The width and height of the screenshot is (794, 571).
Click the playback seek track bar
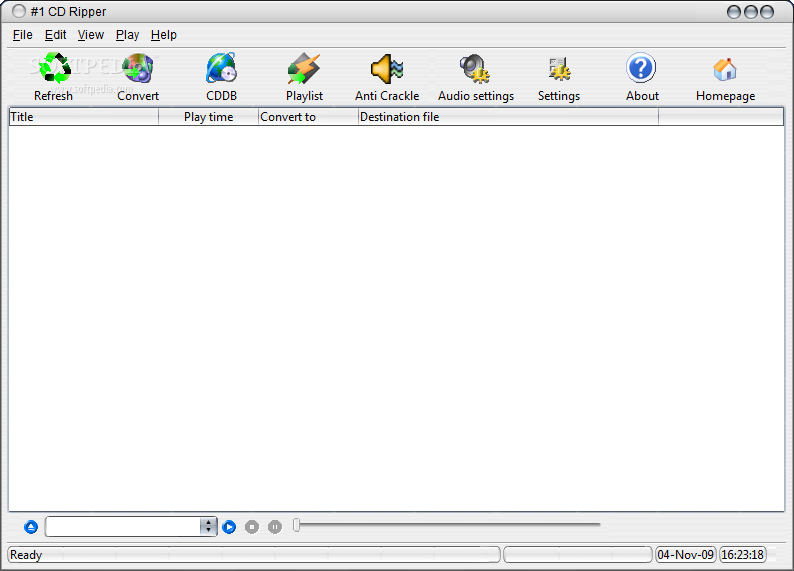click(450, 525)
